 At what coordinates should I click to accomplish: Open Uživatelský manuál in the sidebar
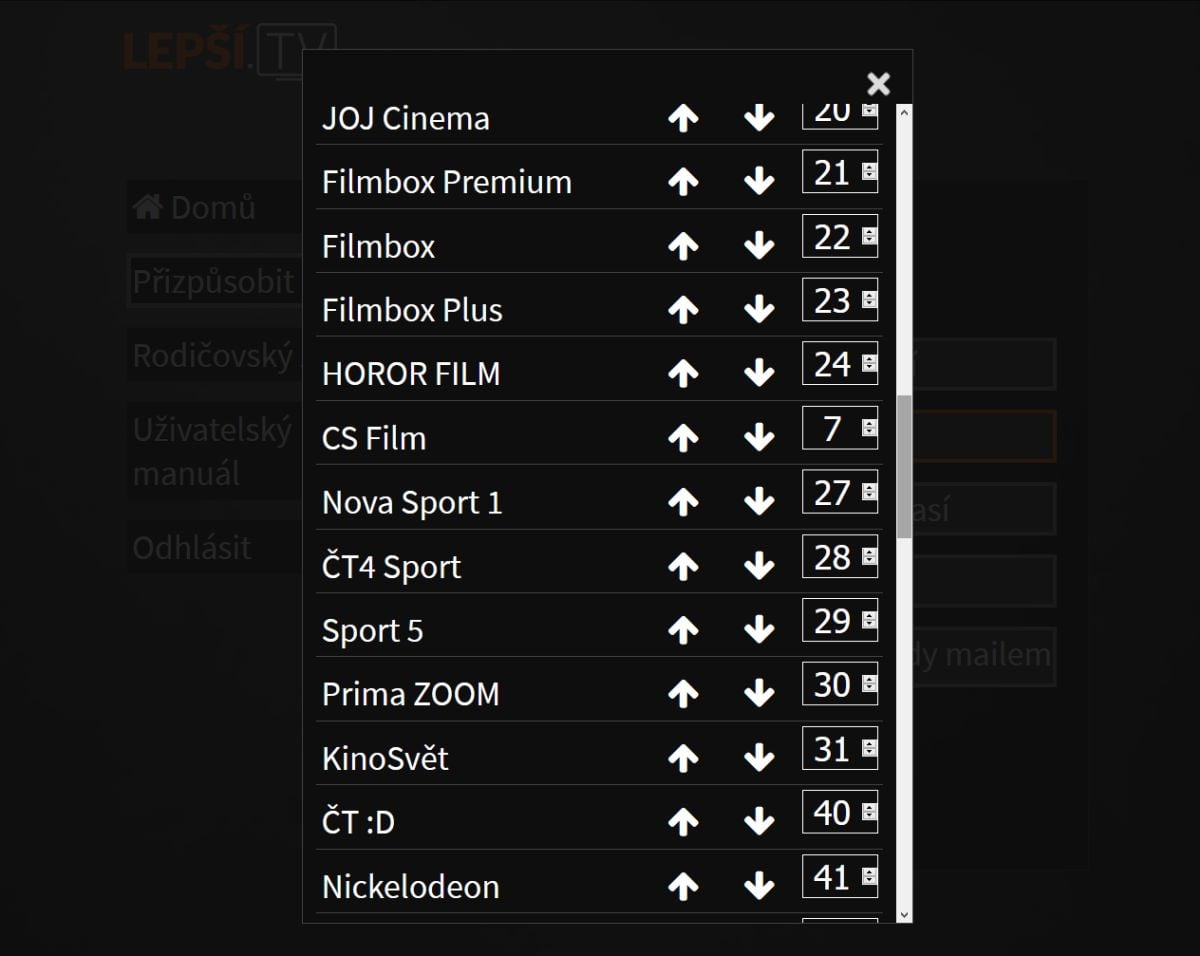point(212,452)
